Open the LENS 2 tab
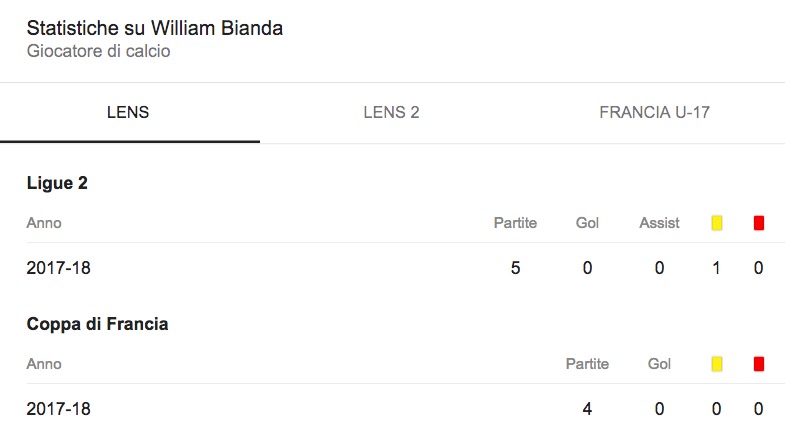This screenshot has width=785, height=432. (391, 112)
